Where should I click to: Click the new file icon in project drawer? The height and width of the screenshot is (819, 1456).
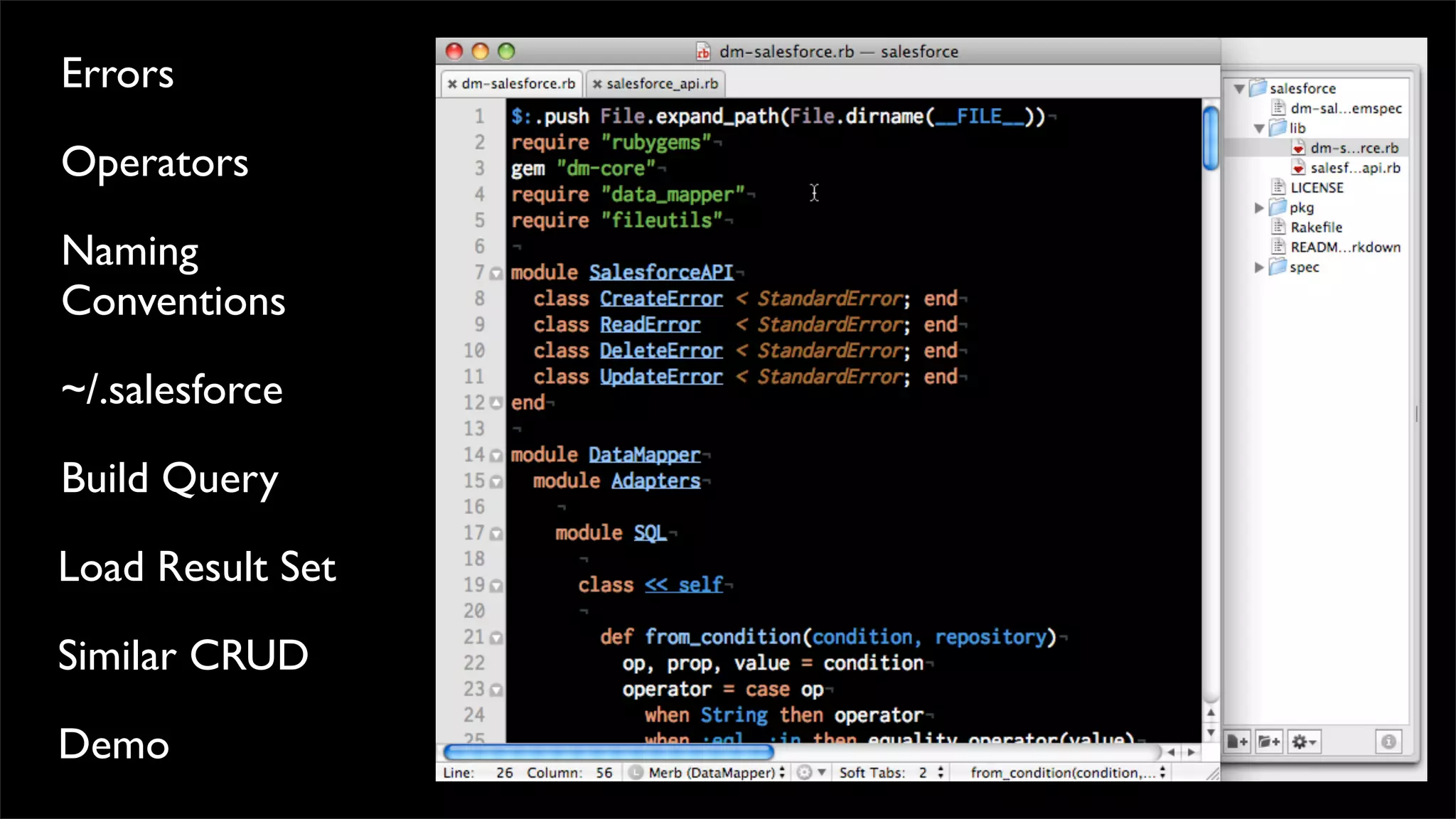point(1238,742)
